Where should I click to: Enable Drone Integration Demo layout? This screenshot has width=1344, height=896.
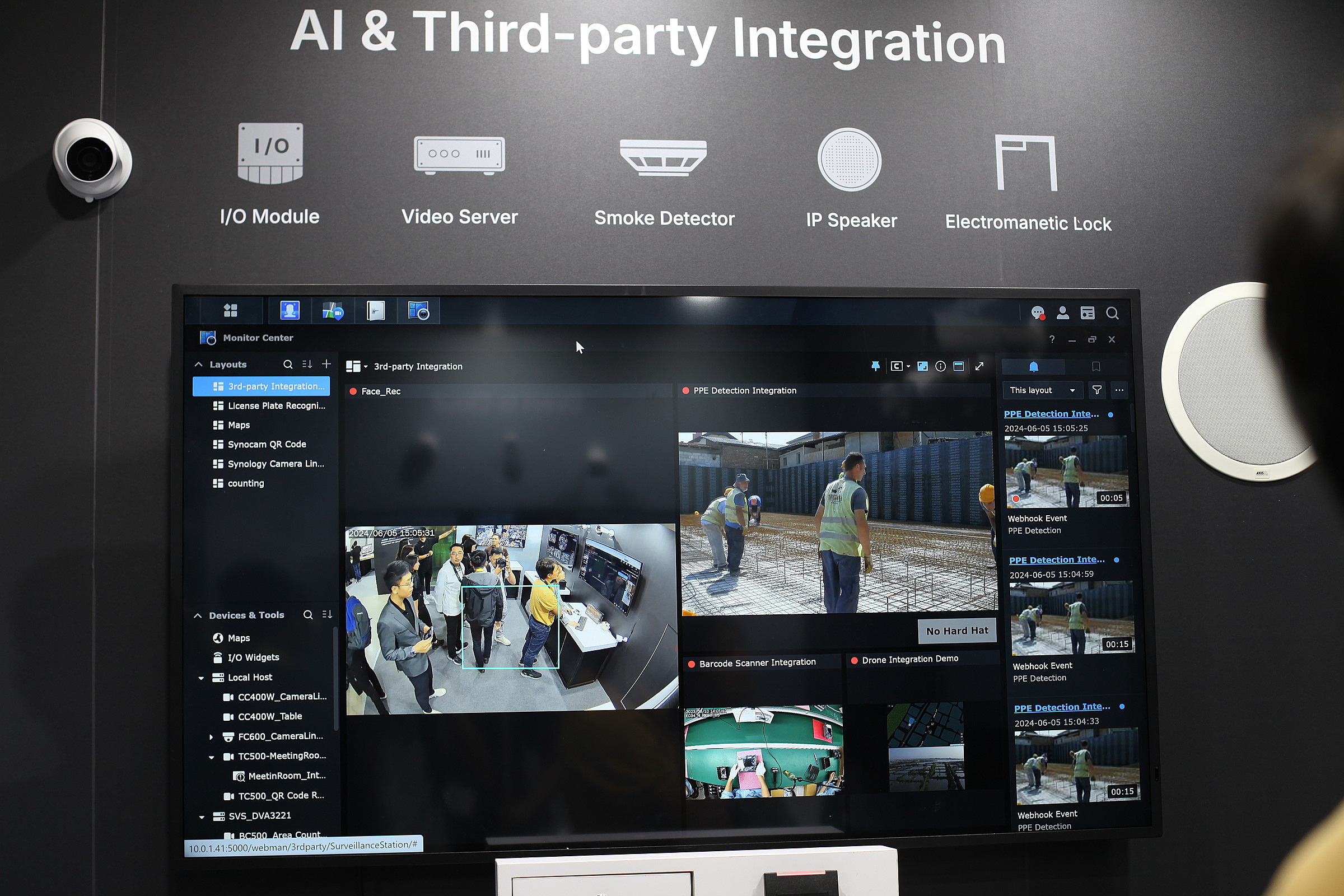coord(907,658)
